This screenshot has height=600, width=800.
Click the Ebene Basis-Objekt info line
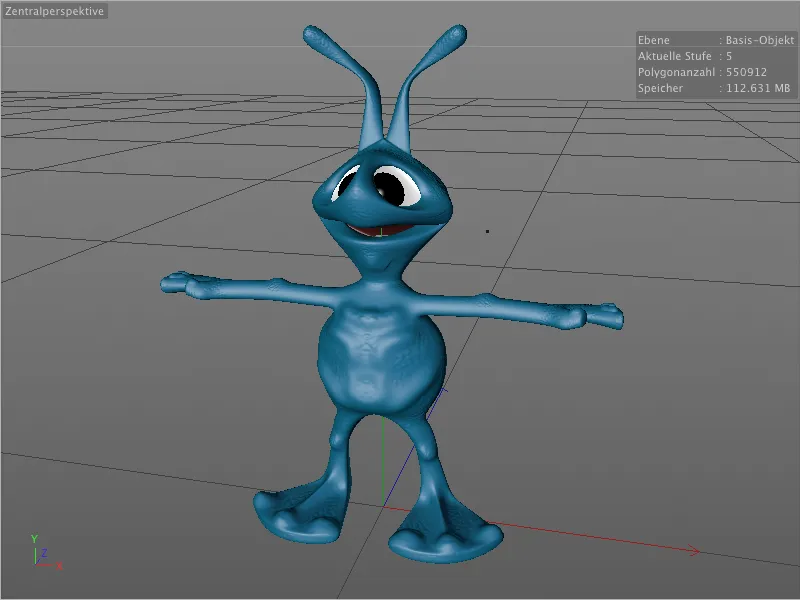[716, 40]
